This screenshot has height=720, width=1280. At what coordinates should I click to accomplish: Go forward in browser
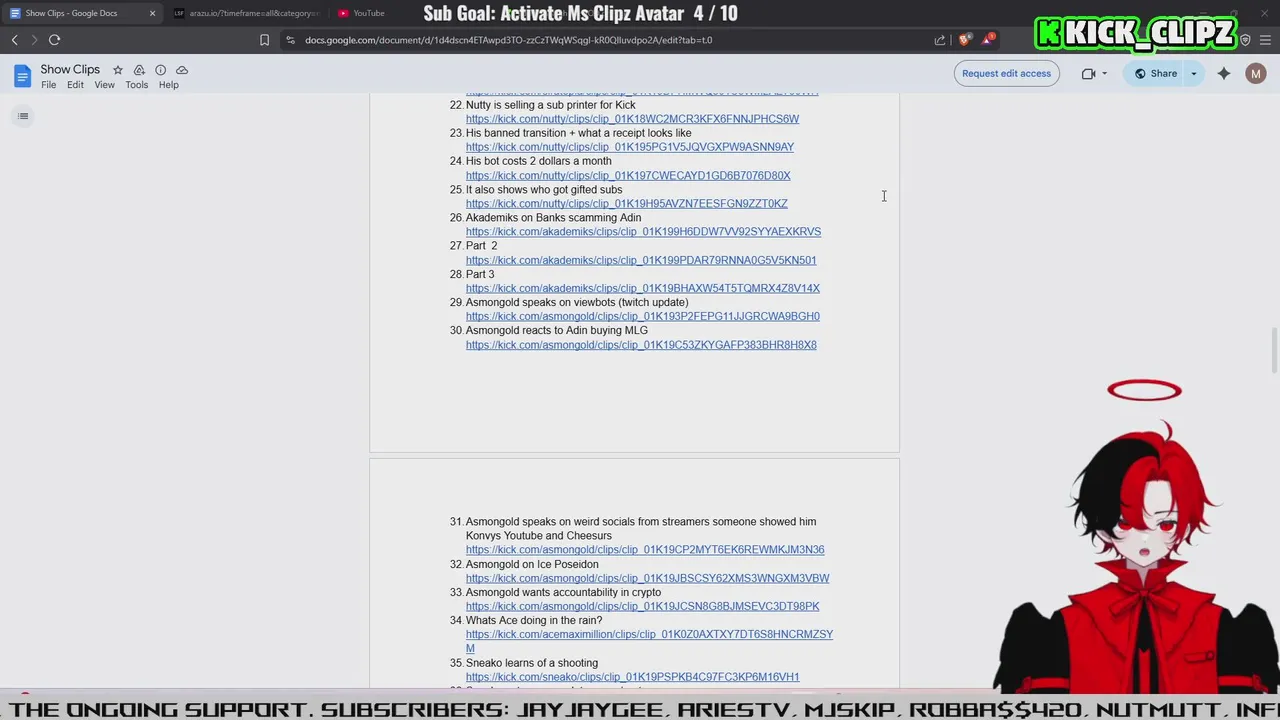(x=34, y=40)
